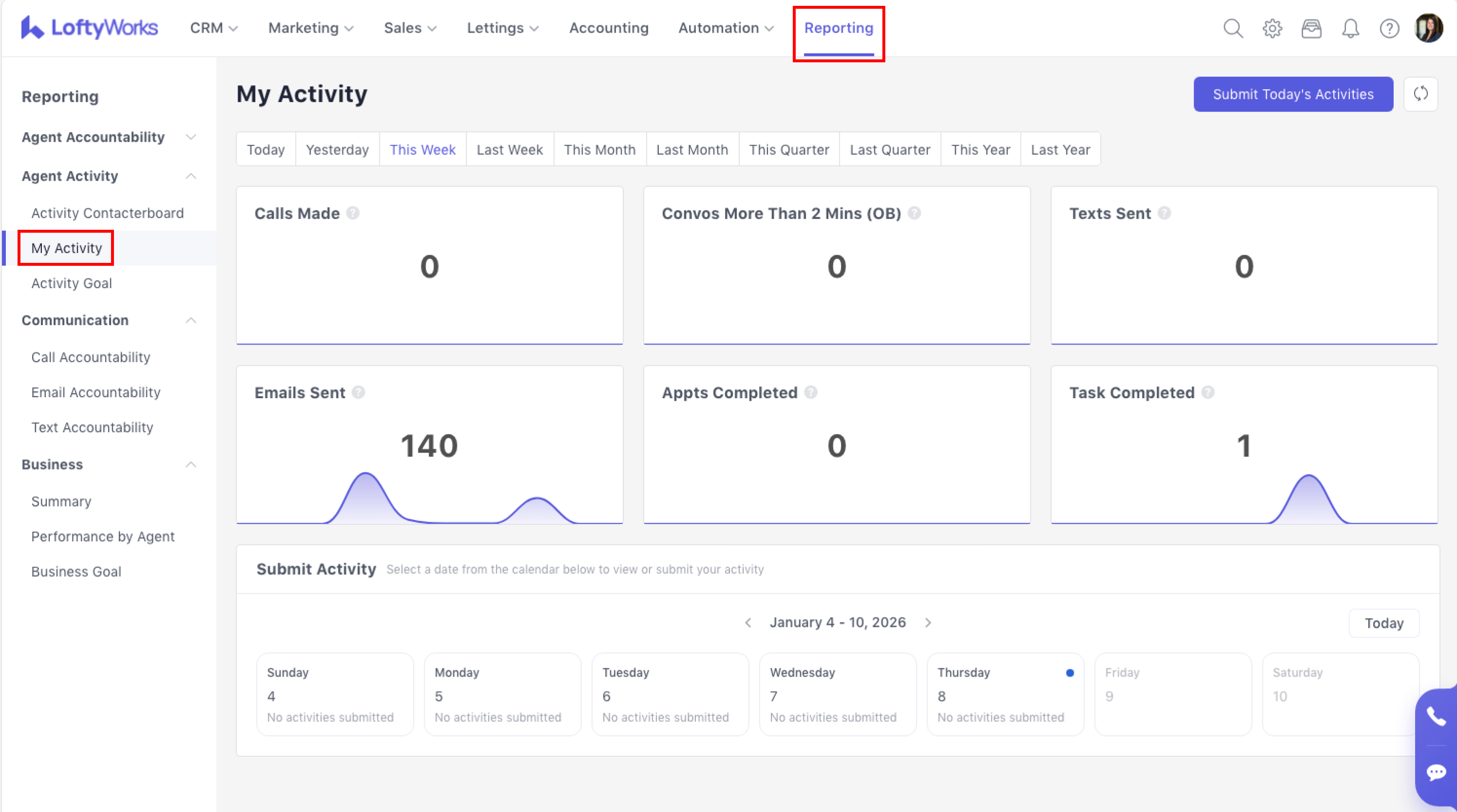This screenshot has width=1457, height=812.
Task: Show Calls Made info tooltip icon
Action: (x=353, y=213)
